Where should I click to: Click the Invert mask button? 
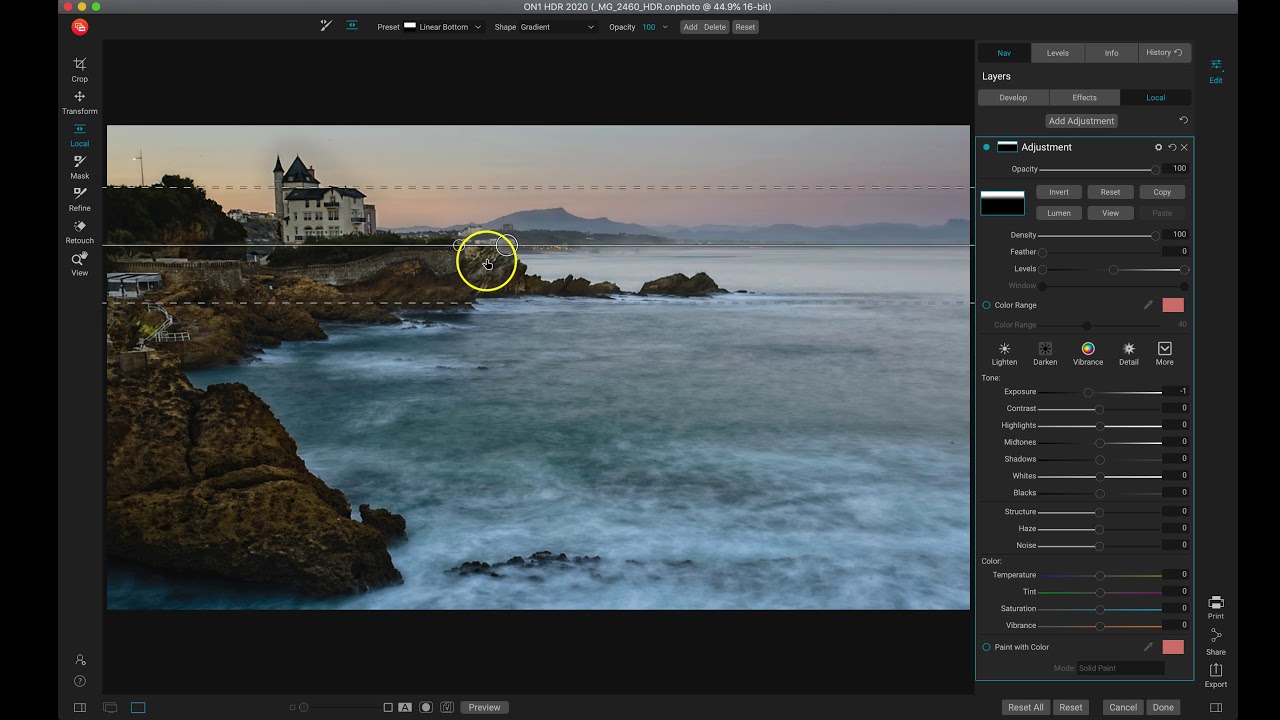pyautogui.click(x=1059, y=192)
